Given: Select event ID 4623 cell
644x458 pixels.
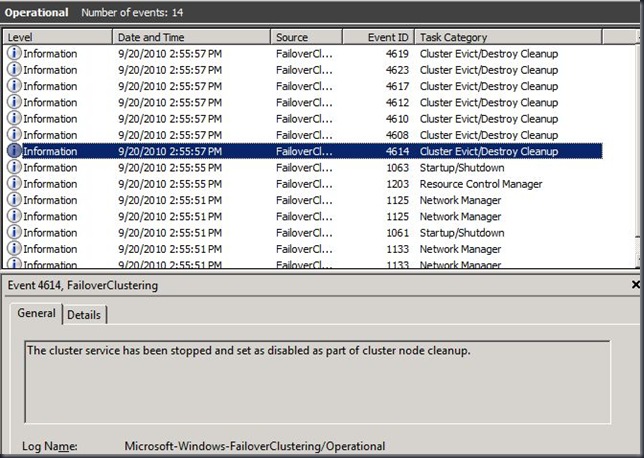Looking at the screenshot, I should click(x=397, y=70).
